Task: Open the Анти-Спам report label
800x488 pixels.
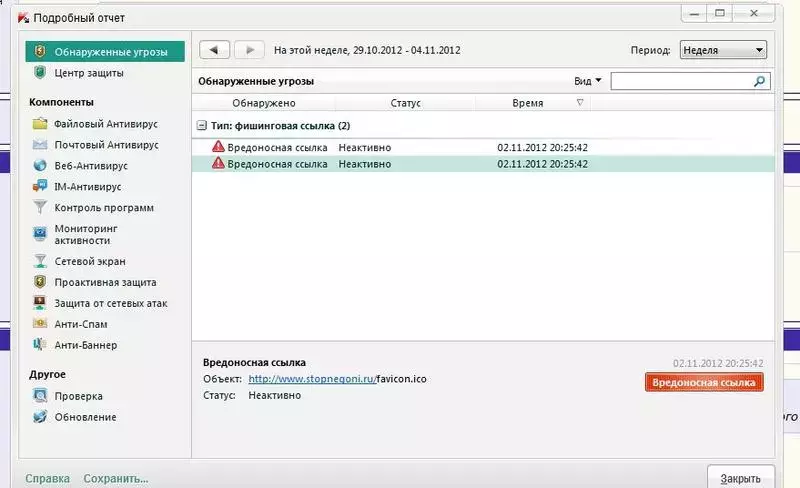Action: click(x=81, y=324)
